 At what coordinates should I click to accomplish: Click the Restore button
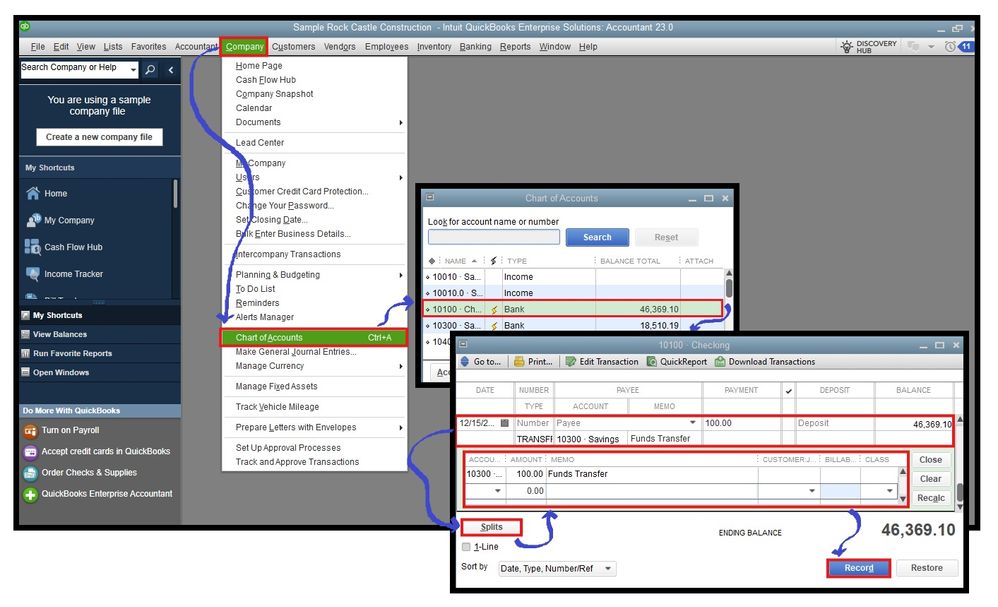coord(926,568)
